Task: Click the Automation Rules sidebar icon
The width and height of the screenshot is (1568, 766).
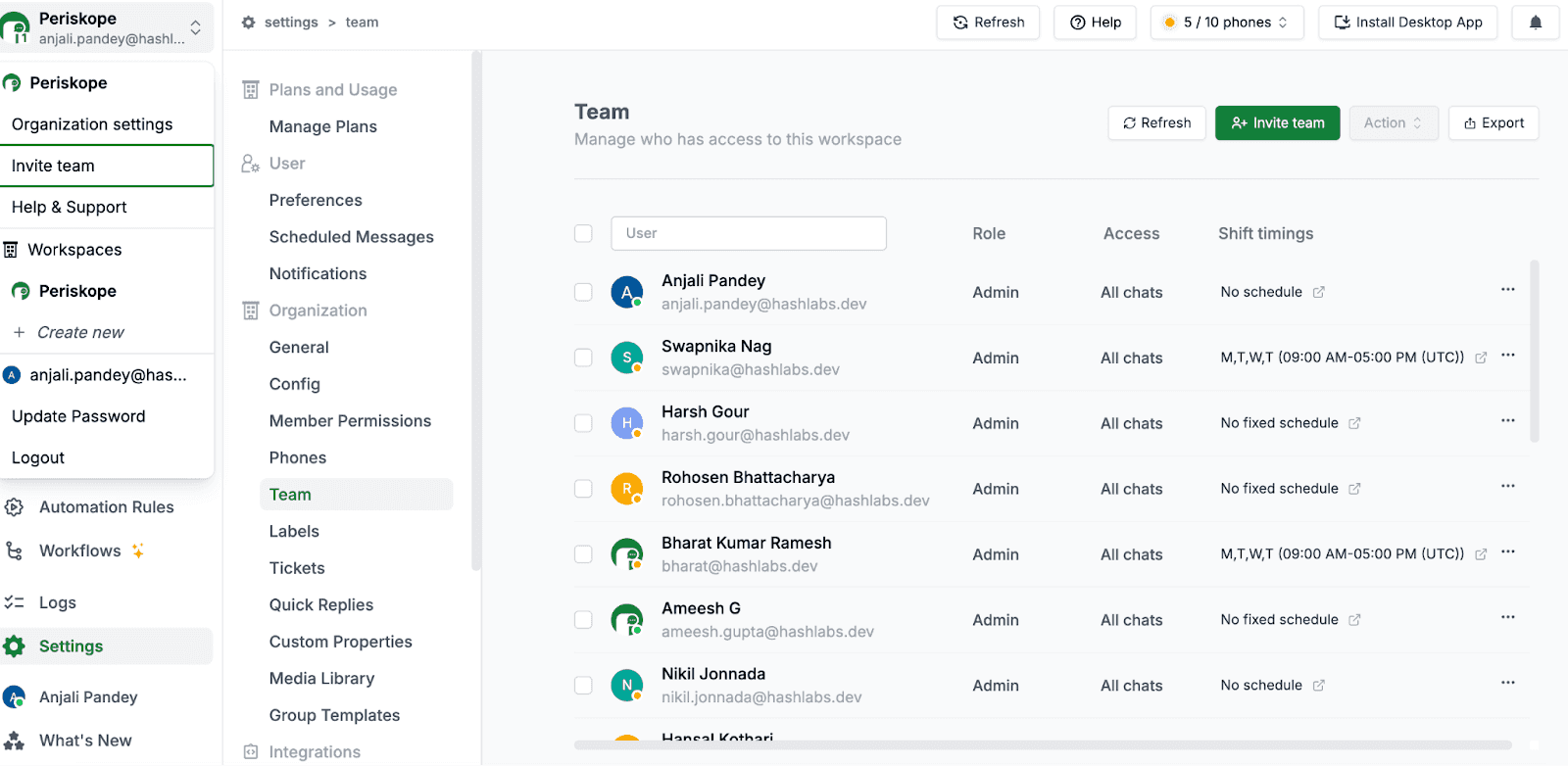Action: tap(14, 507)
